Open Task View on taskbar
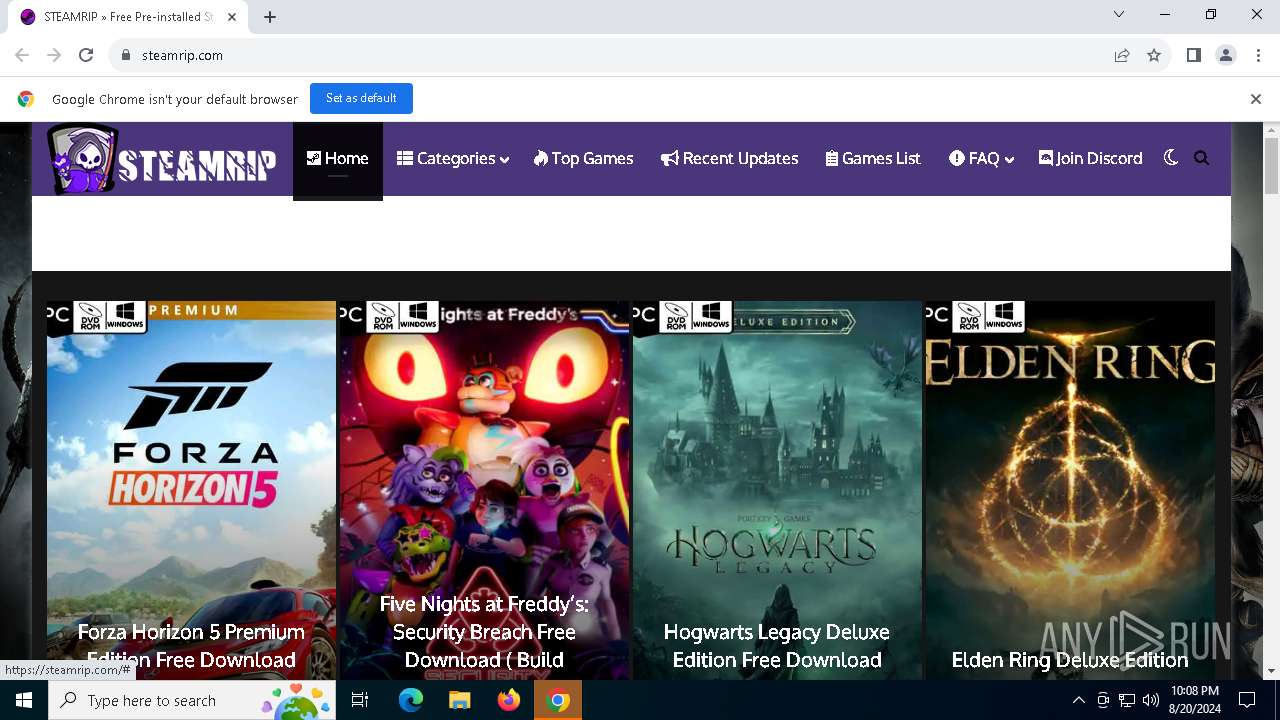Screen dimensions: 1280x720 [x=360, y=700]
